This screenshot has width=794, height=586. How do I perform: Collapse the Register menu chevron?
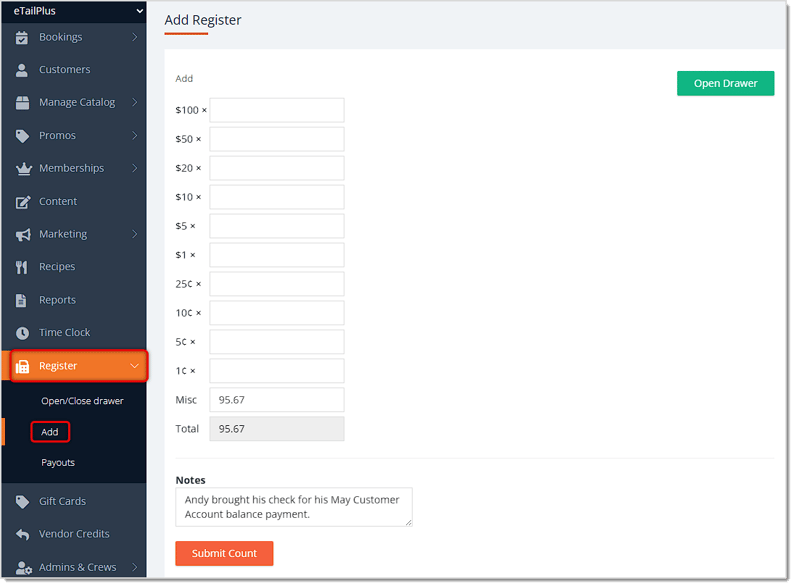coord(134,366)
